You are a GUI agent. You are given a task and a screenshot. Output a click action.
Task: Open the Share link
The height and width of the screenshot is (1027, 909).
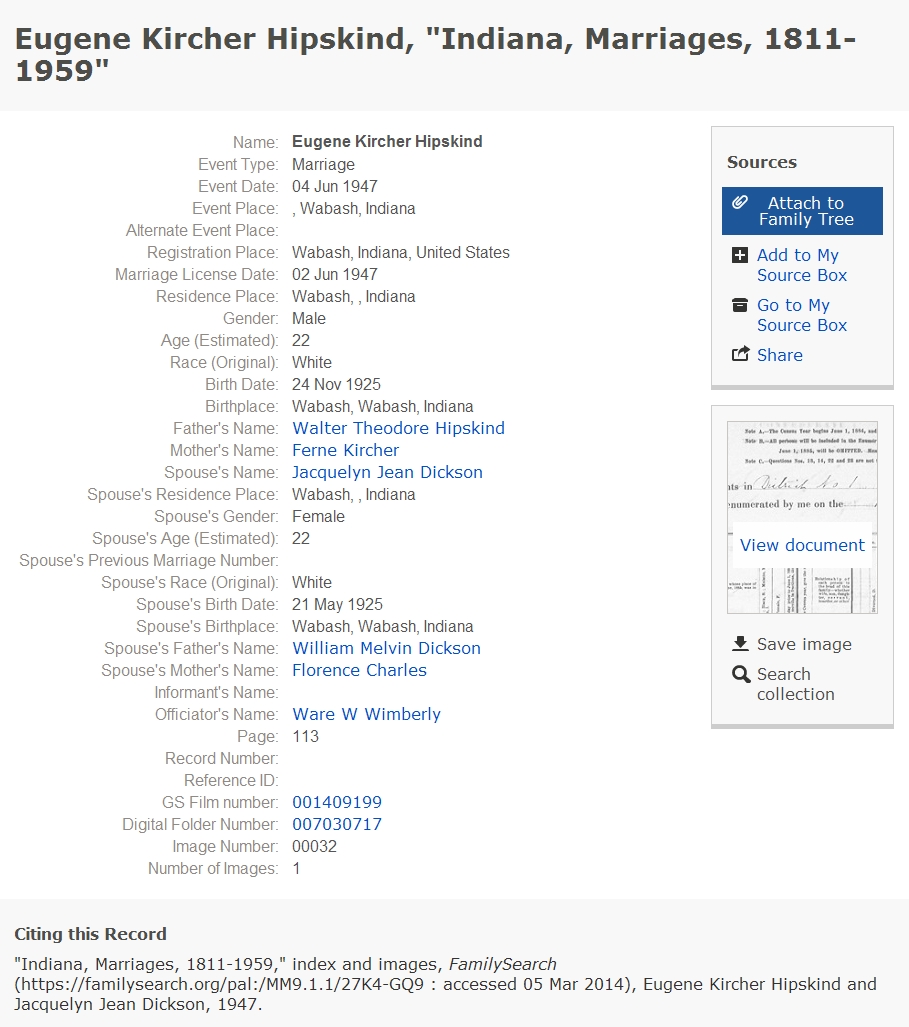tap(779, 355)
